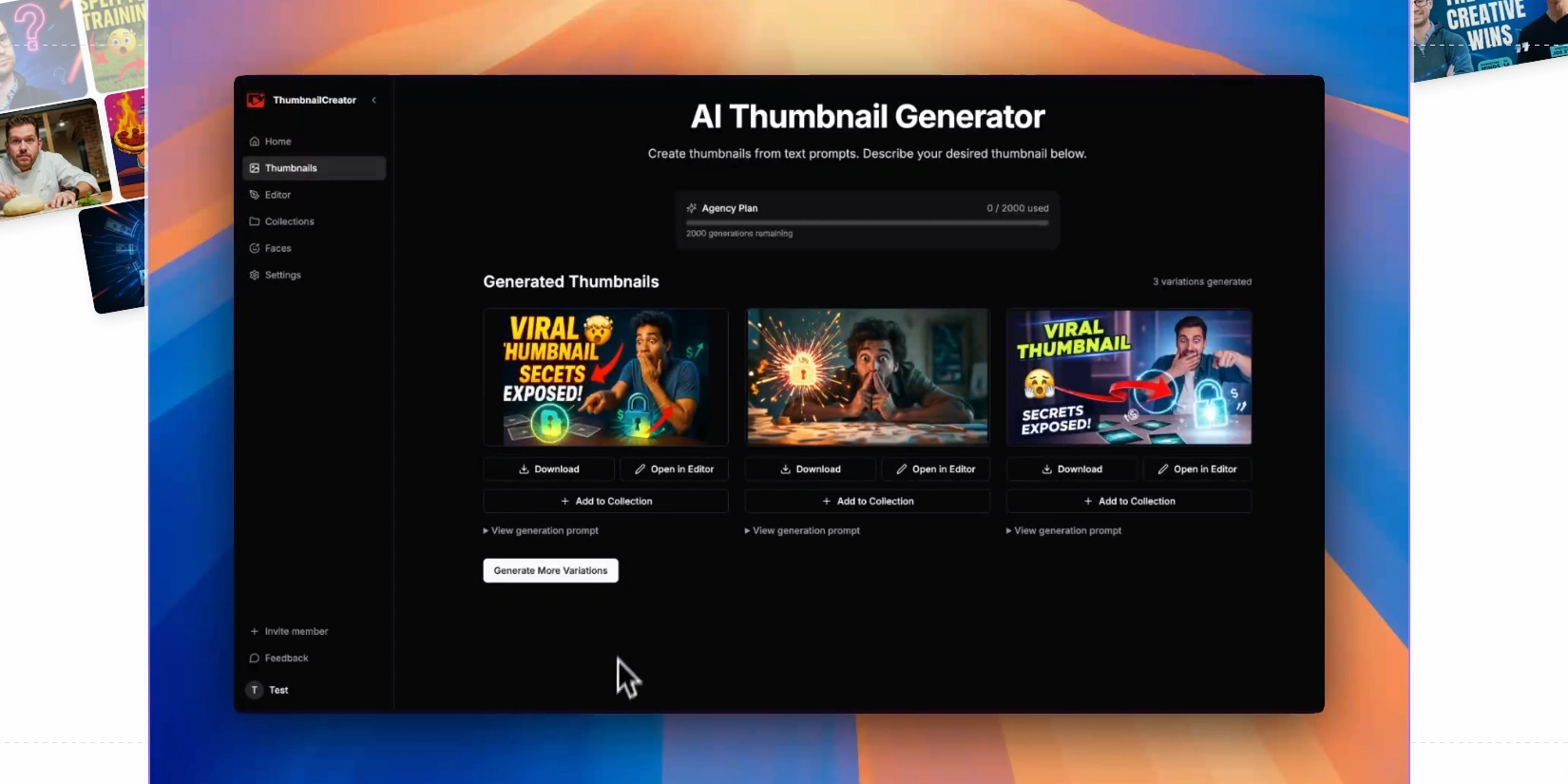Viewport: 1568px width, 784px height.
Task: Click the Faces icon in the sidebar
Action: (255, 248)
